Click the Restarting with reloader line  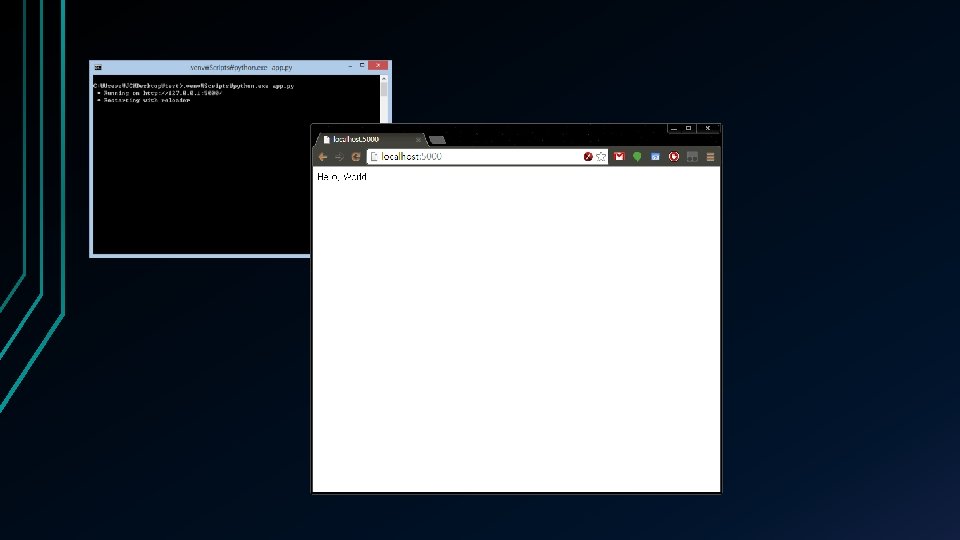pyautogui.click(x=143, y=100)
